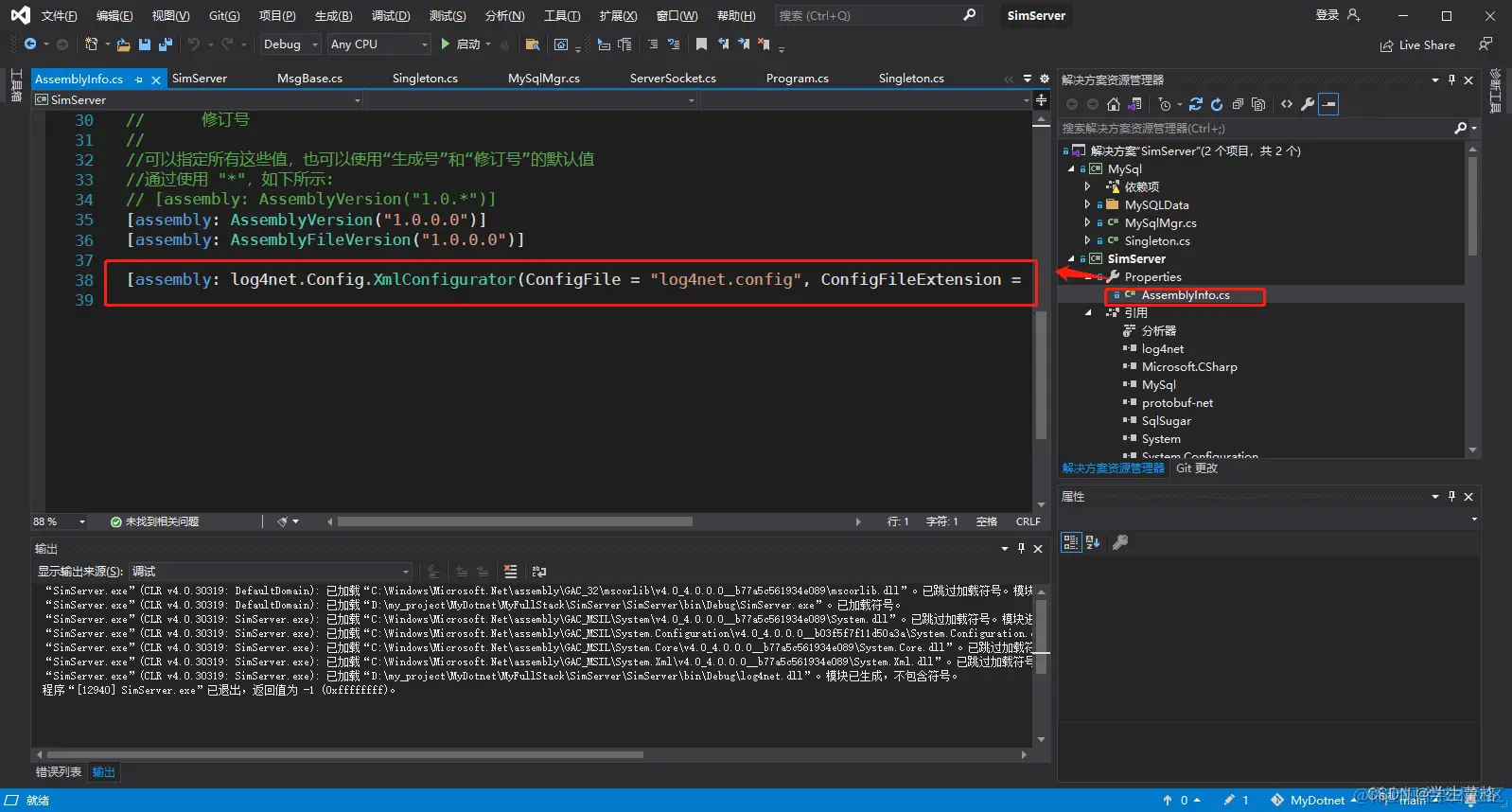This screenshot has height=812, width=1512.
Task: Toggle word wrap in the Output panel
Action: coord(539,572)
